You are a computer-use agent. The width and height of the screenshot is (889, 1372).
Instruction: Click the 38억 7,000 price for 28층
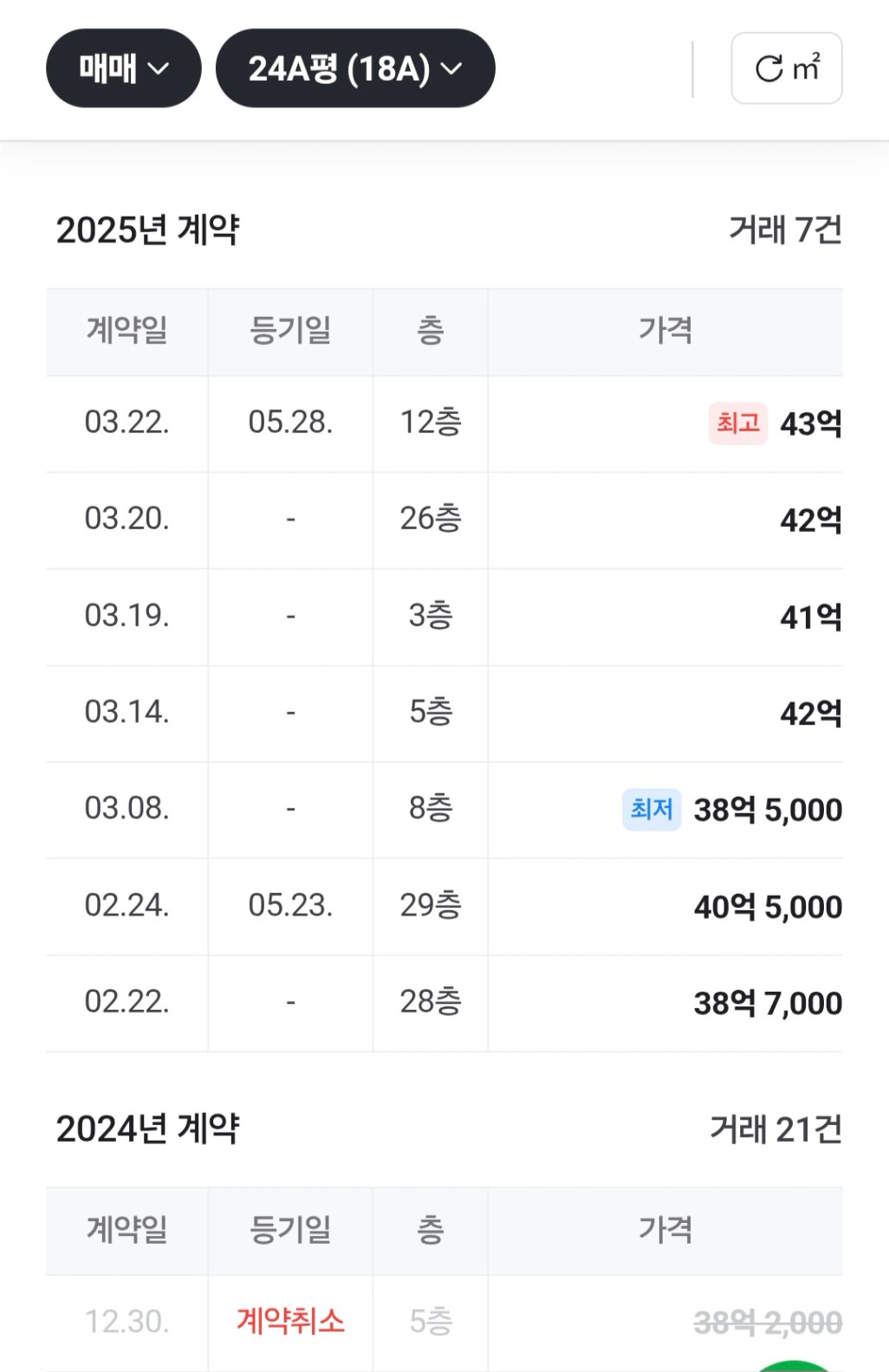[x=768, y=1003]
